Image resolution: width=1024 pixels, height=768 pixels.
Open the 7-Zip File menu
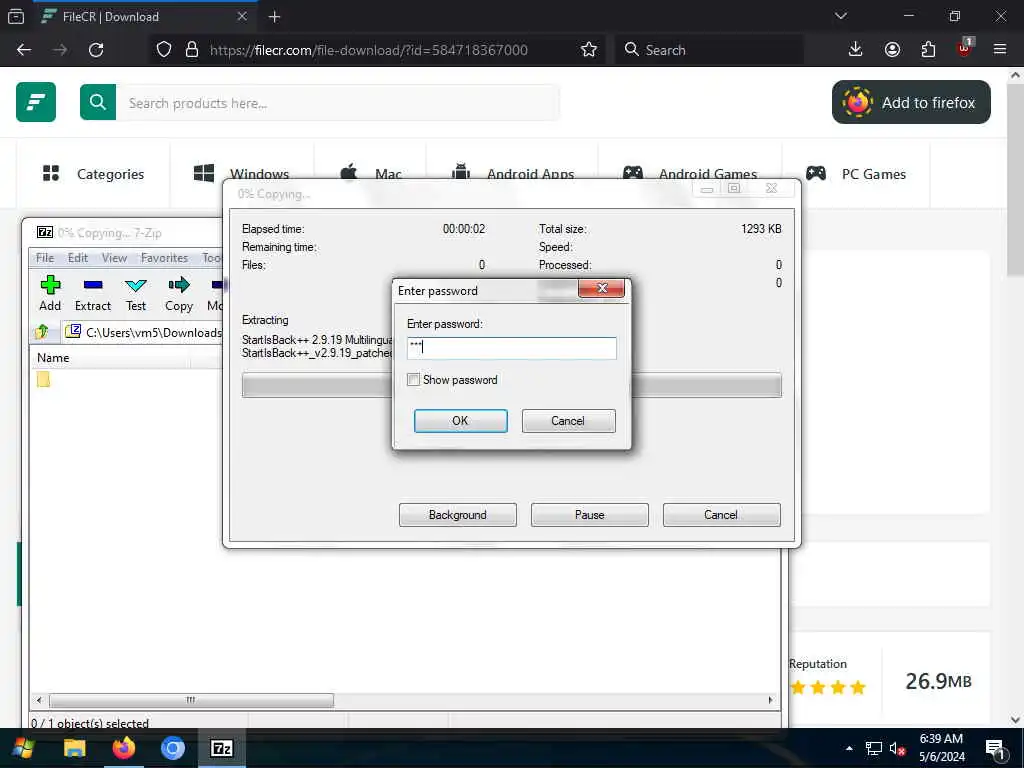pyautogui.click(x=45, y=258)
